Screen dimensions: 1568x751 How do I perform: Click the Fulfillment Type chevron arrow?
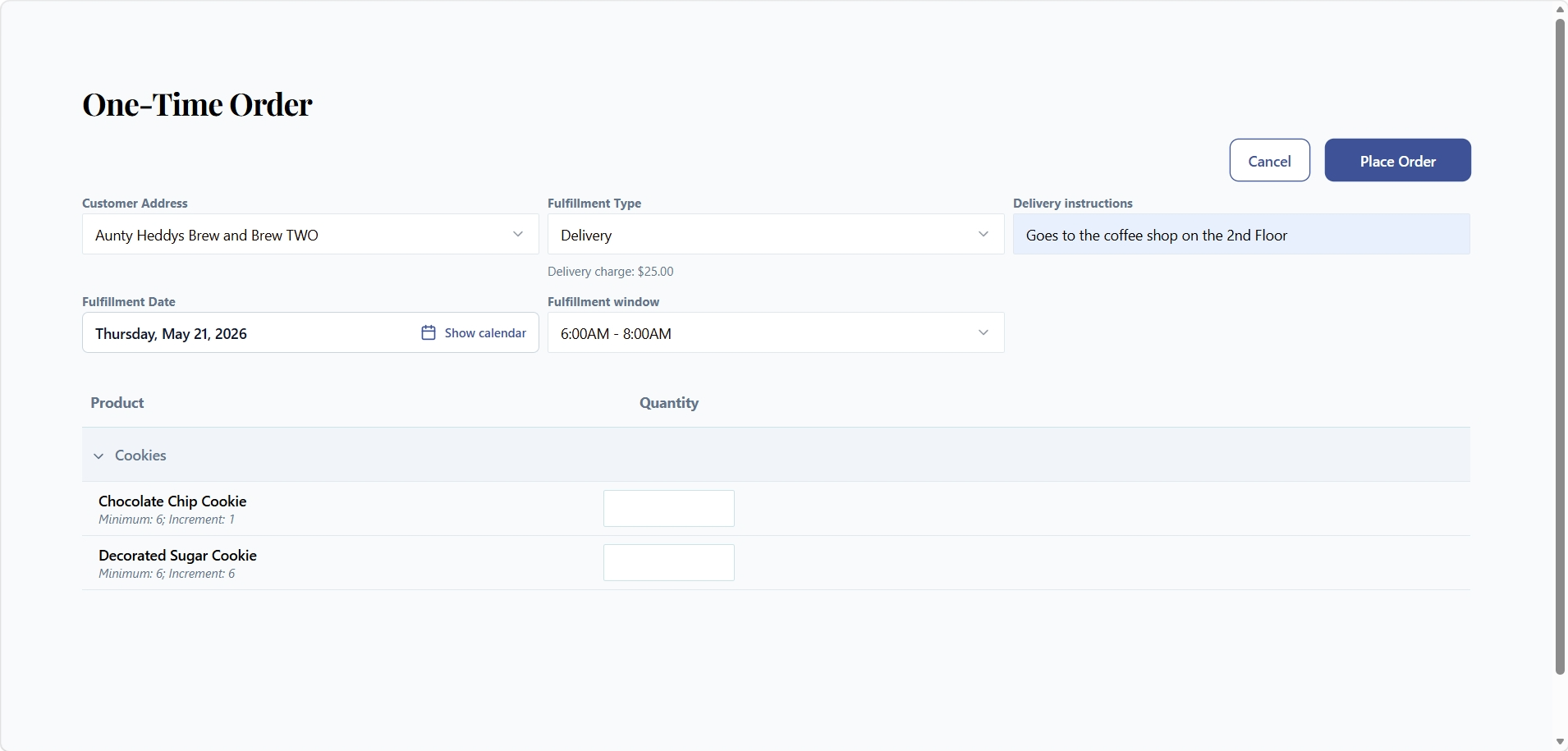coord(983,234)
